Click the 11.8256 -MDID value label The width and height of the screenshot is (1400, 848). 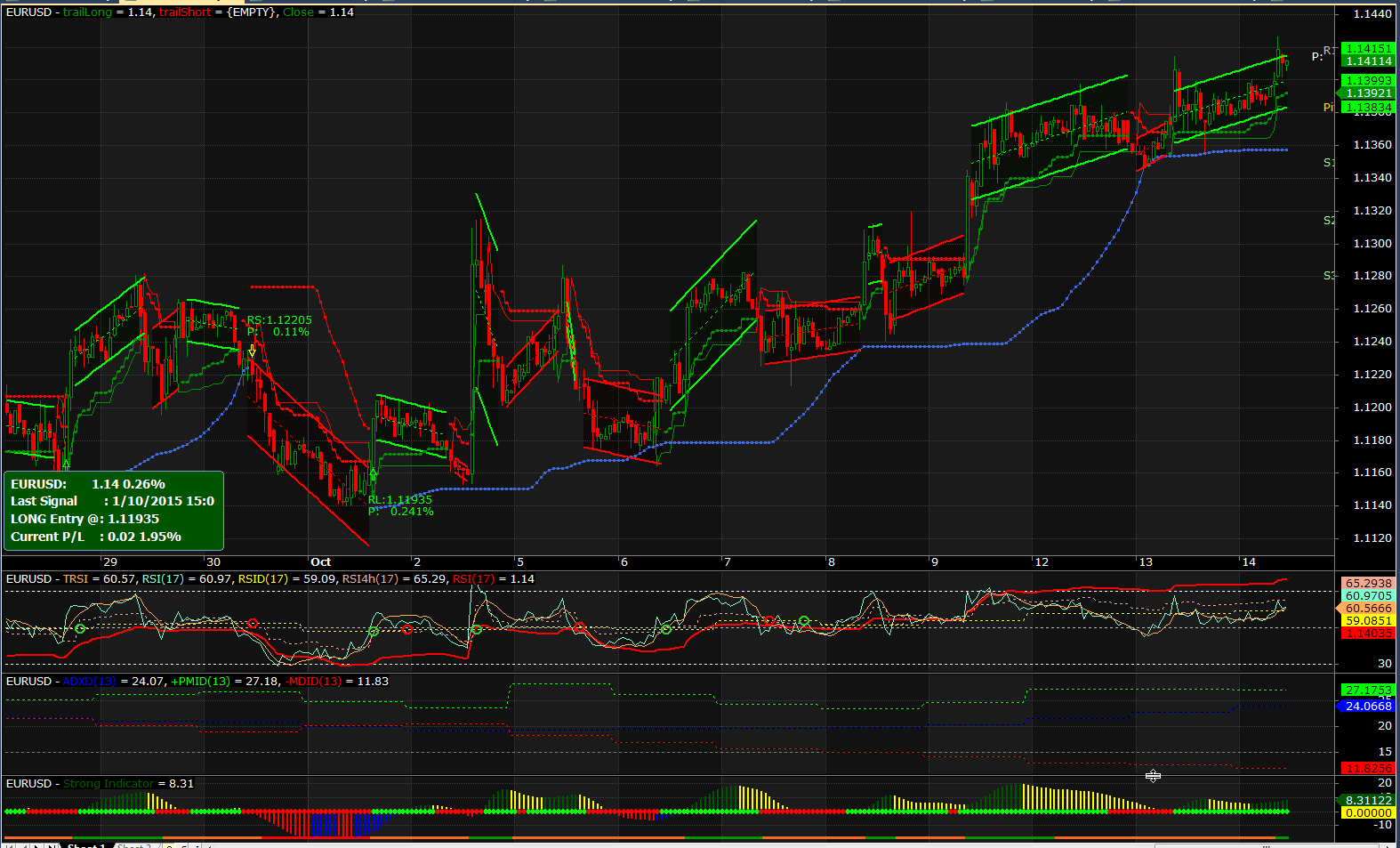click(x=1368, y=769)
